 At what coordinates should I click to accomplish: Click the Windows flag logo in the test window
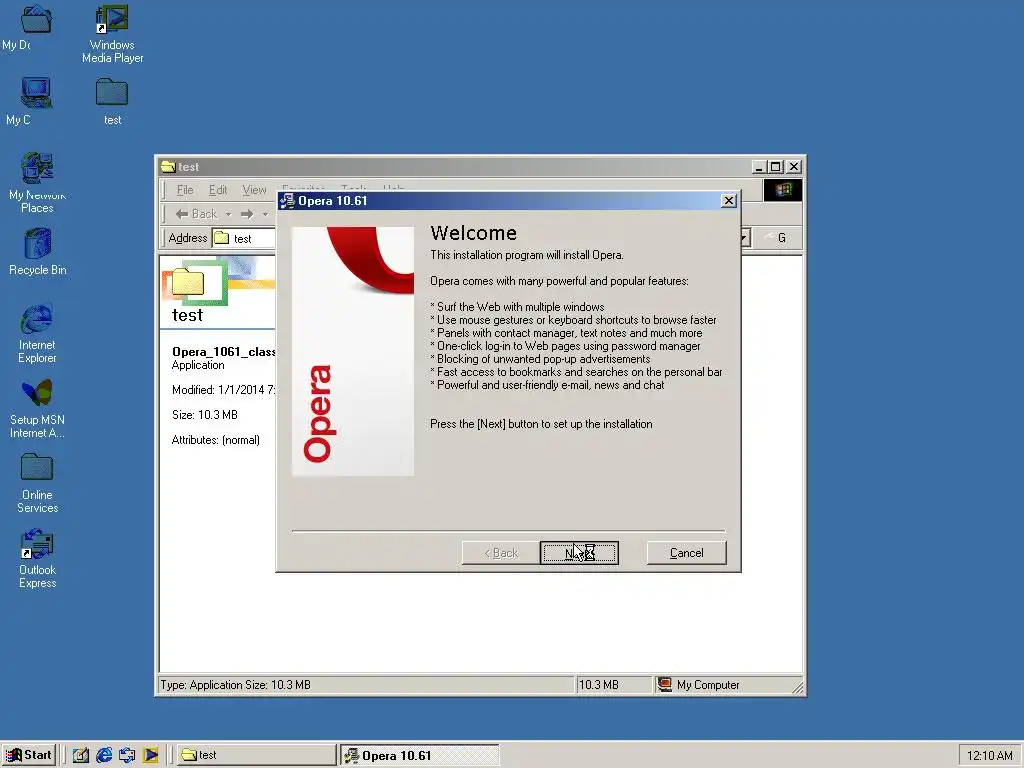783,190
